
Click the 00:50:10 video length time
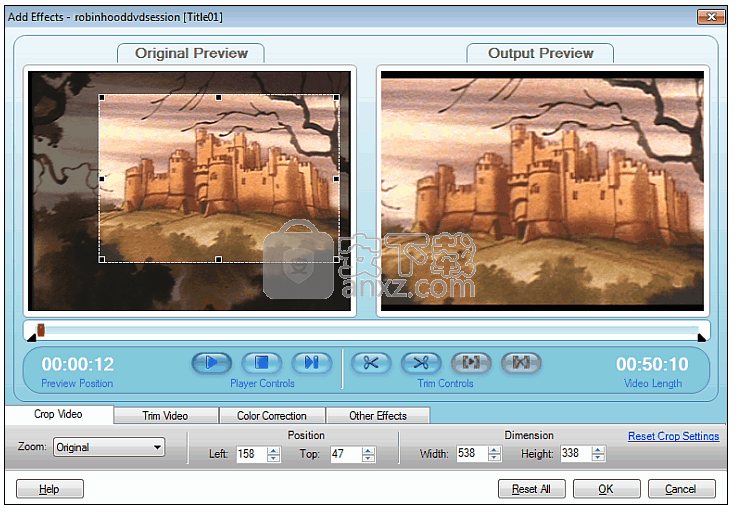[x=652, y=364]
